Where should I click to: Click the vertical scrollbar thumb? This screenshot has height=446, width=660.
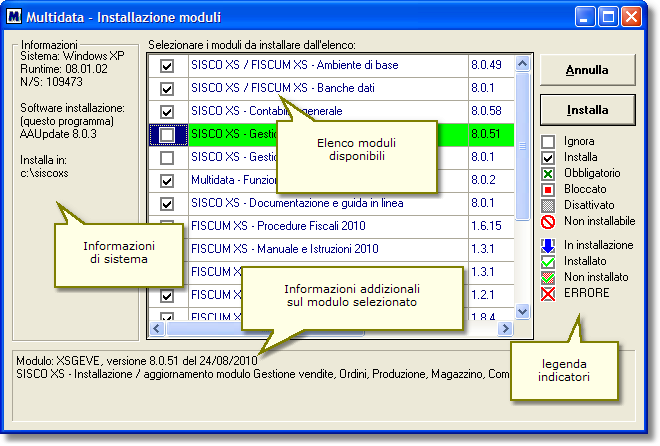coord(522,146)
